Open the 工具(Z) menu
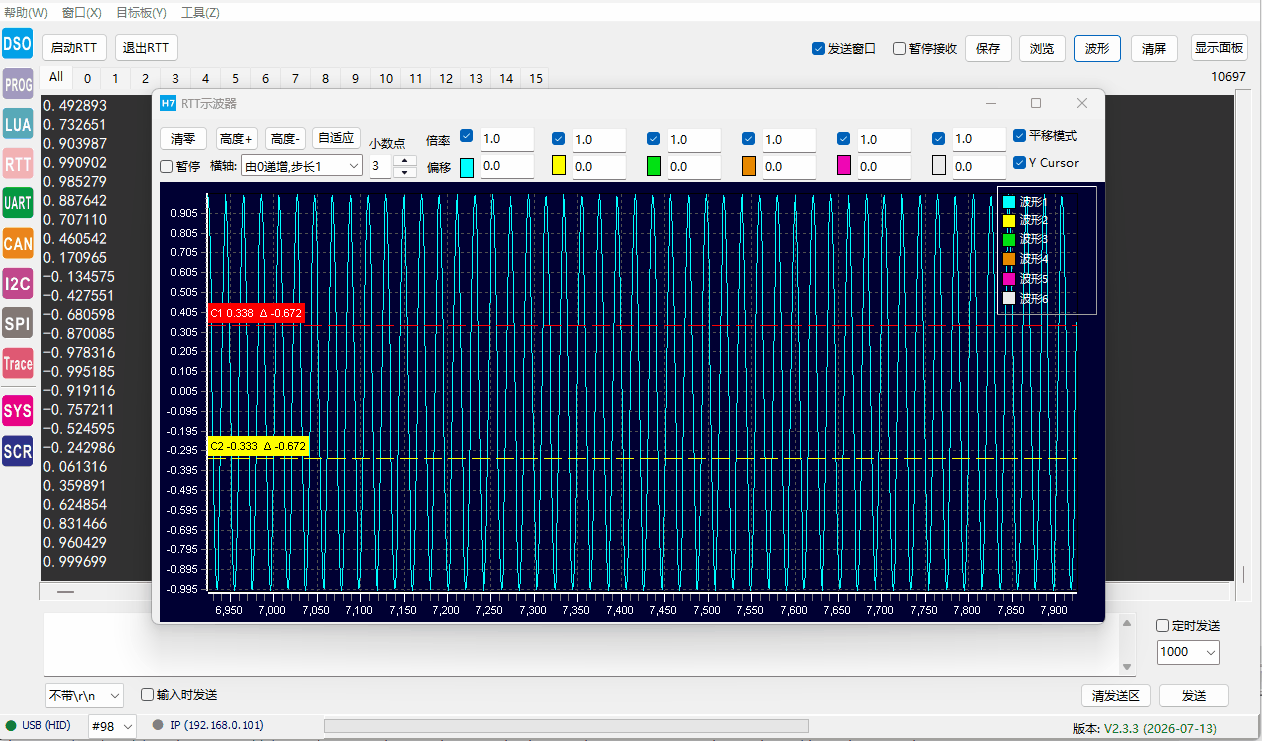Viewport: 1262px width, 741px height. pyautogui.click(x=200, y=13)
